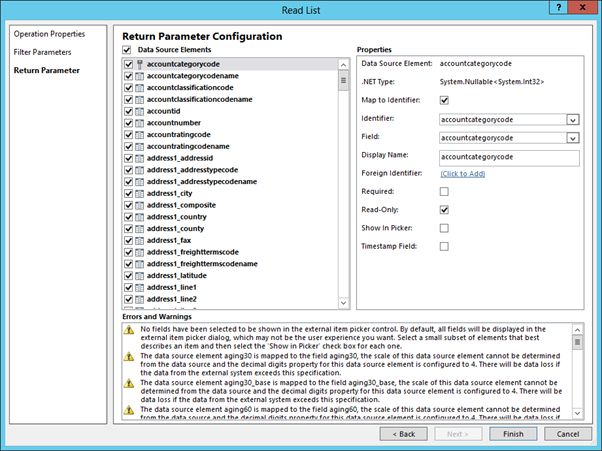Toggle the Data Source Elements select-all checkbox

(x=126, y=50)
